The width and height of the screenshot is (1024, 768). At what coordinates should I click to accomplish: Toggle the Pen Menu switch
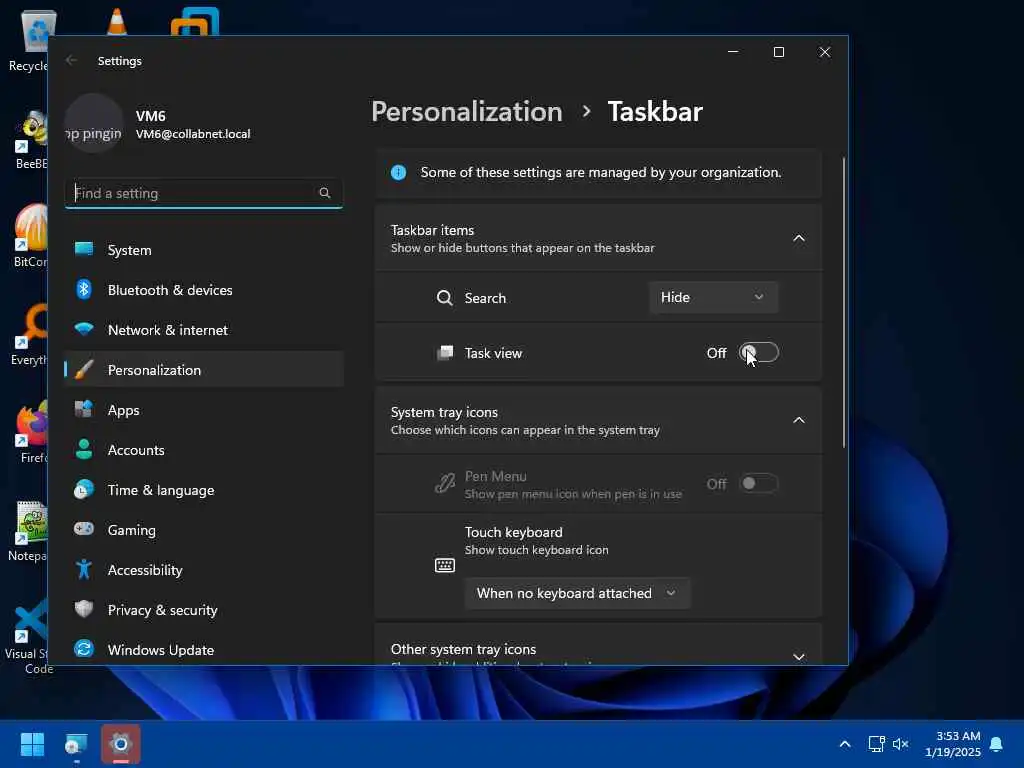coord(759,483)
